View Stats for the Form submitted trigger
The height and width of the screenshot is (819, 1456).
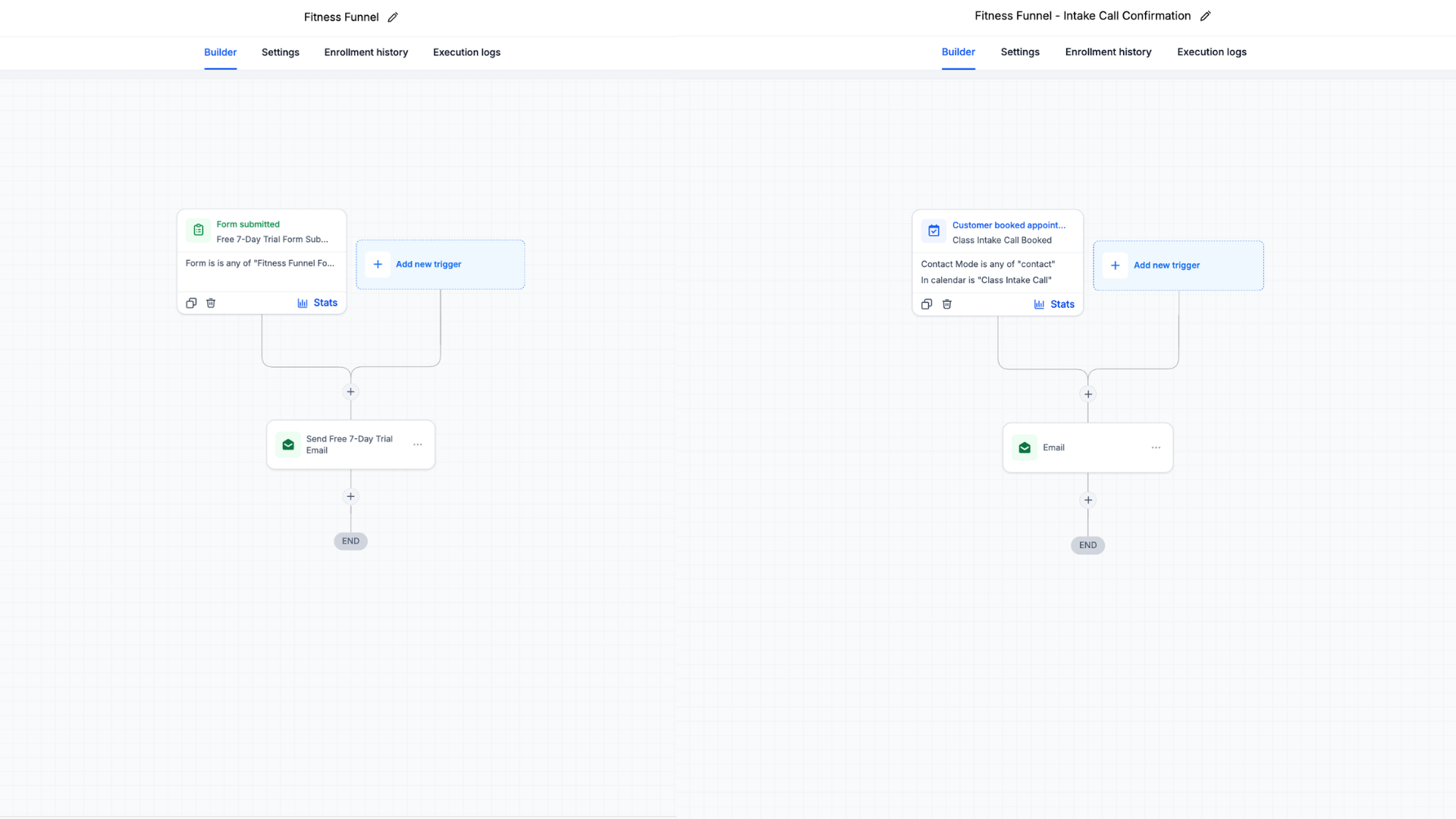[317, 303]
